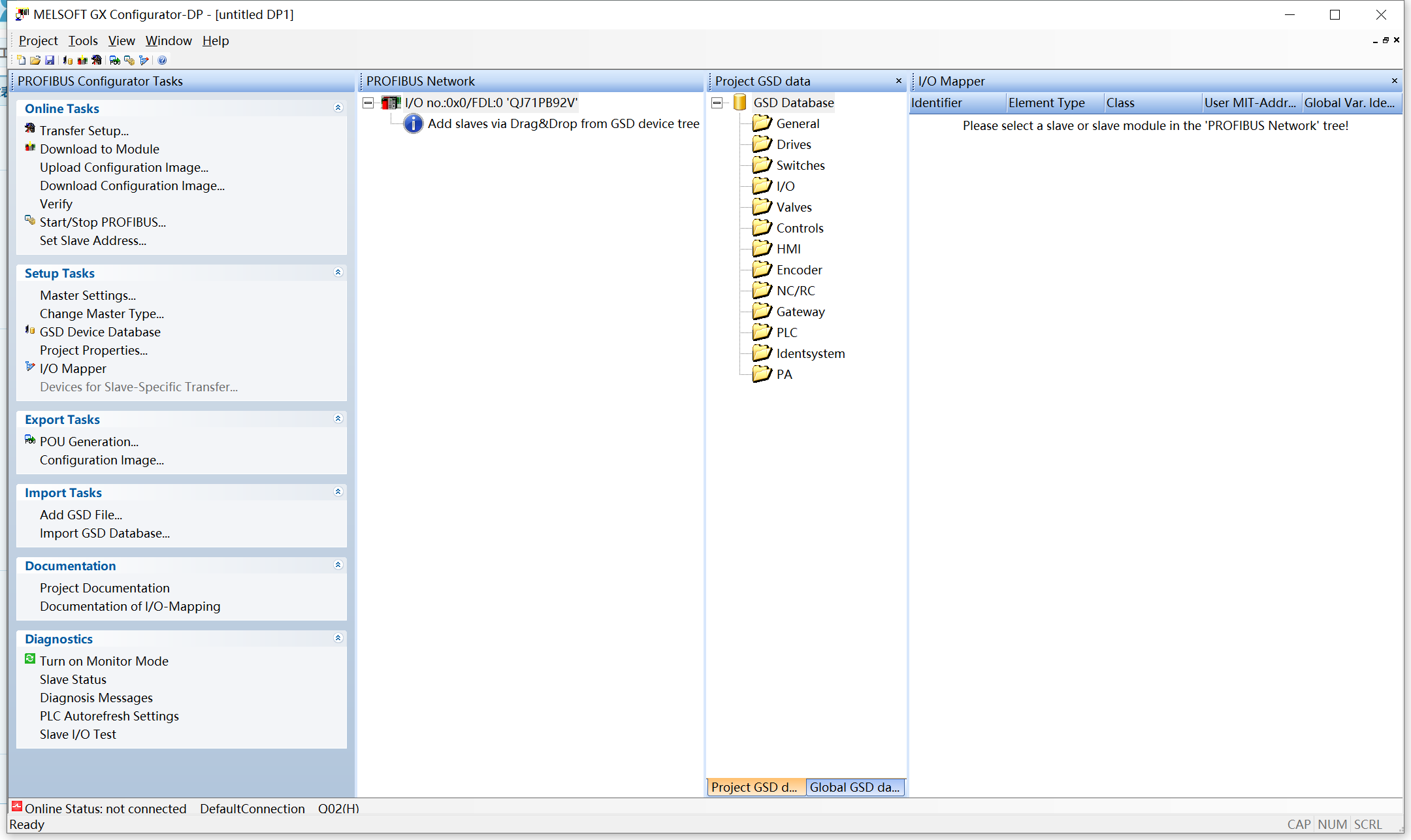Switch to the Global GSD data tab
Viewport: 1411px width, 840px height.
[854, 787]
